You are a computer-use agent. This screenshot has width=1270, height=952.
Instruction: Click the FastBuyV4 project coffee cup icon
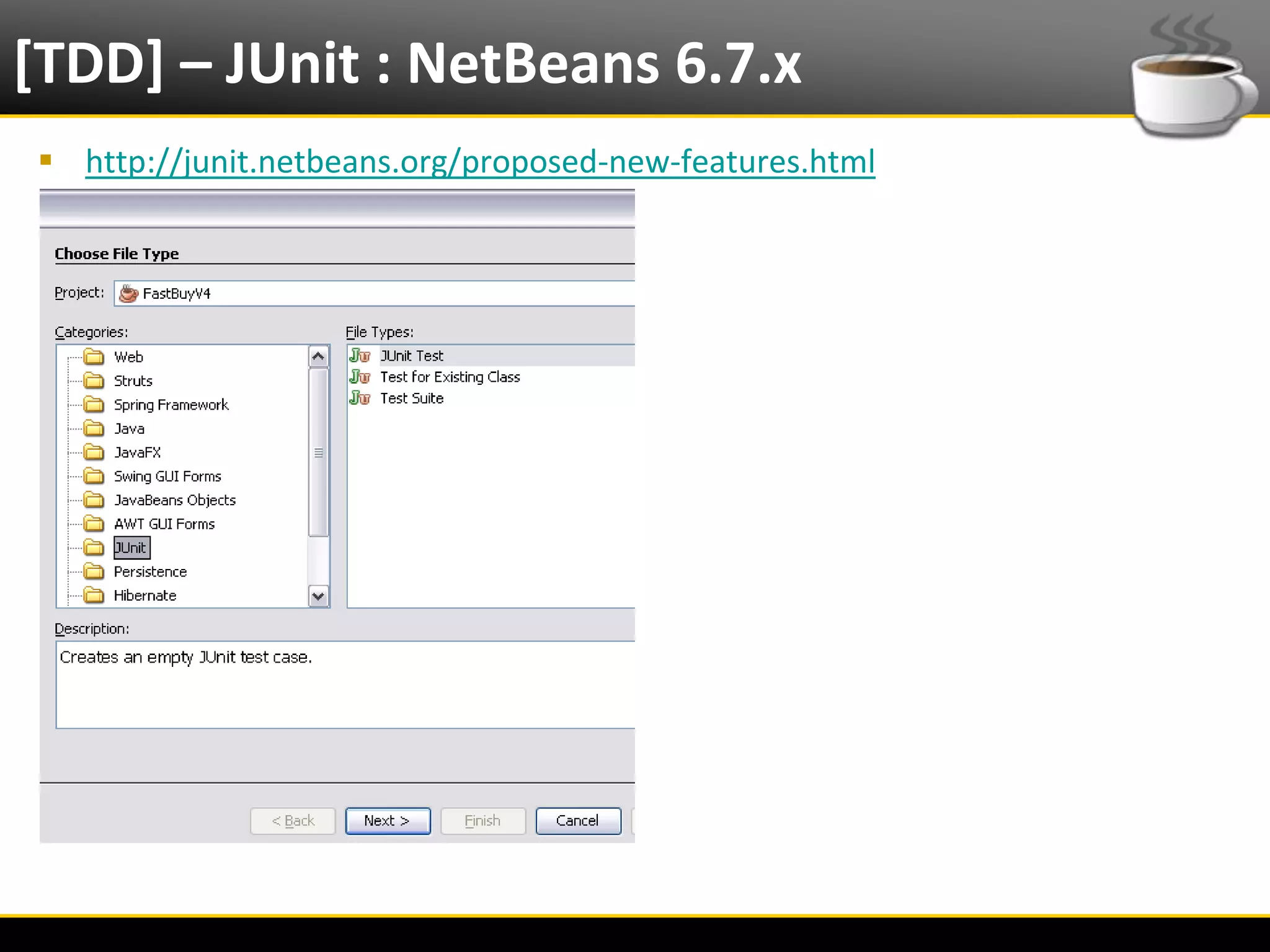click(x=128, y=293)
